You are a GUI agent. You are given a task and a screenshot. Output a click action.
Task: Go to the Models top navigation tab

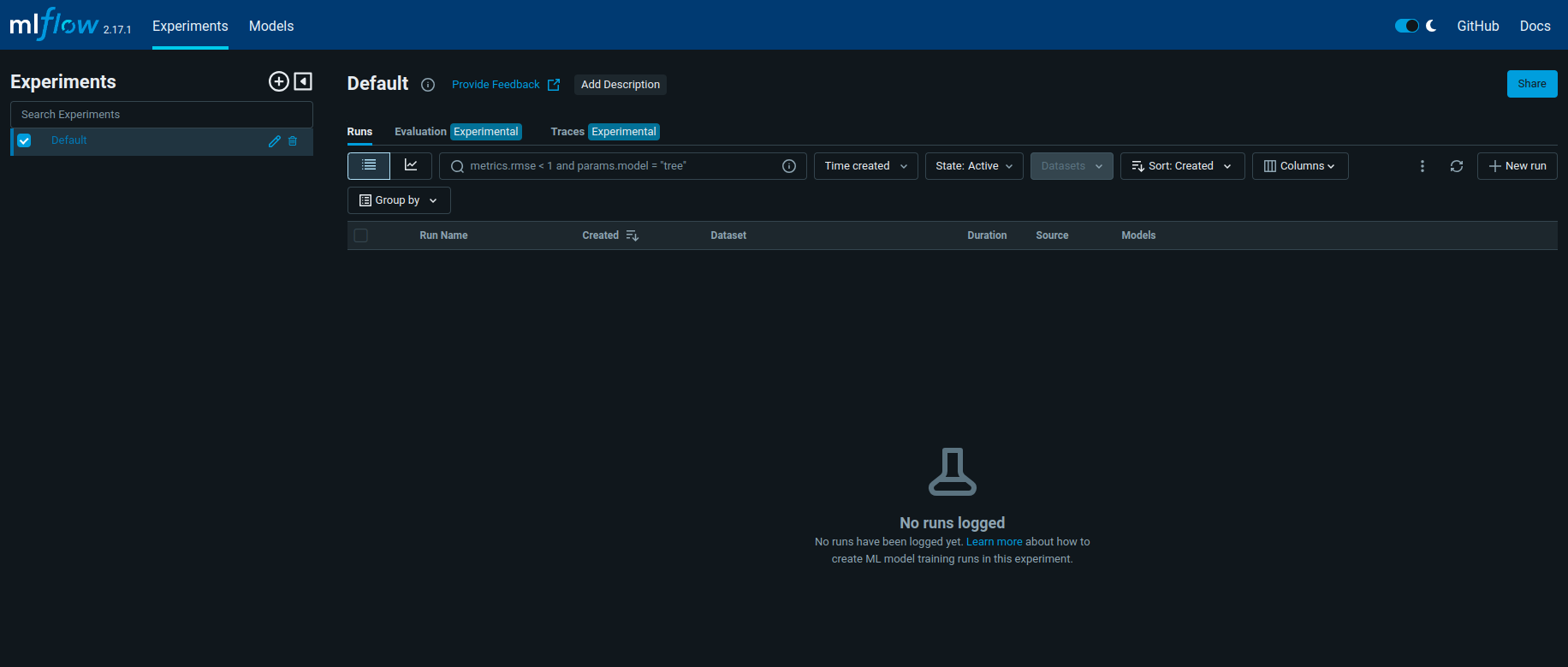(x=271, y=26)
